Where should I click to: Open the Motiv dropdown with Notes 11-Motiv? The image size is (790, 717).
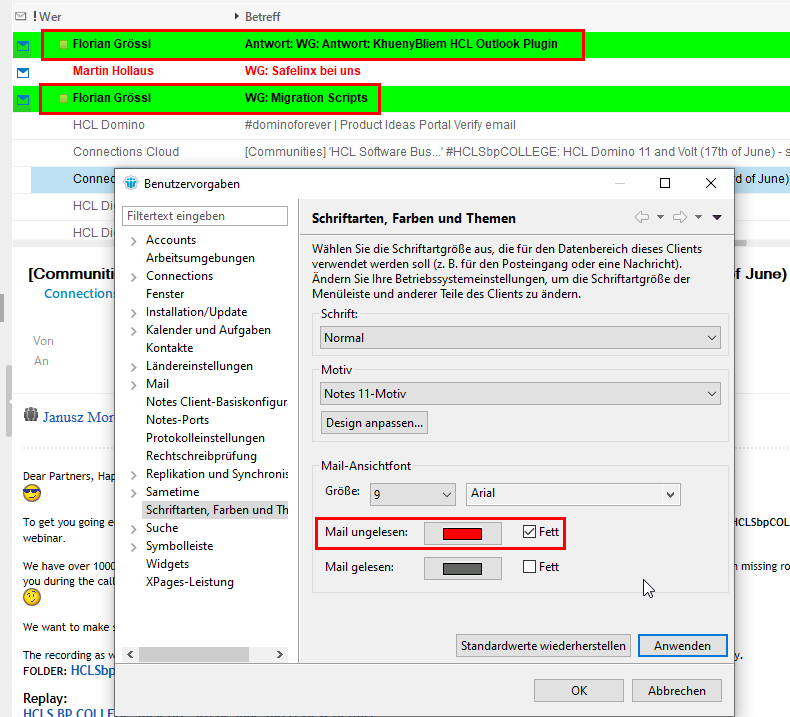pos(520,394)
